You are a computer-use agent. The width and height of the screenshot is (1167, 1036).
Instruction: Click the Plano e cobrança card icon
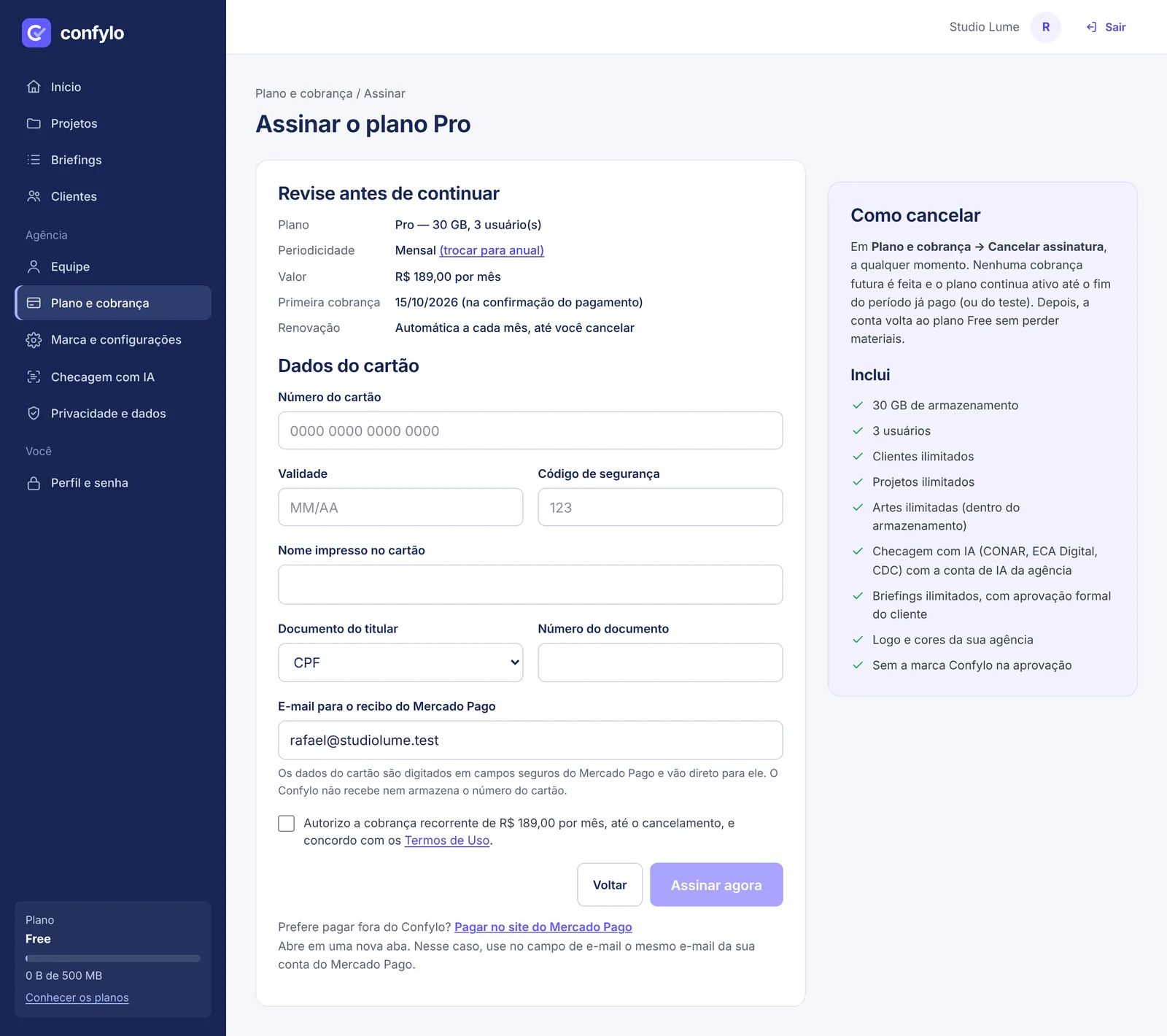34,303
